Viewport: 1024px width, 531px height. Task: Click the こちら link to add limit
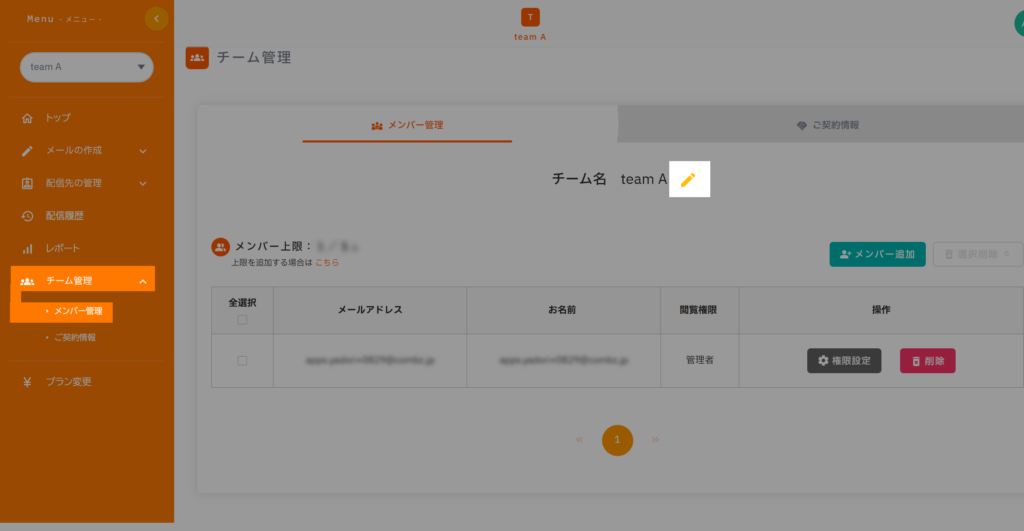(x=327, y=262)
